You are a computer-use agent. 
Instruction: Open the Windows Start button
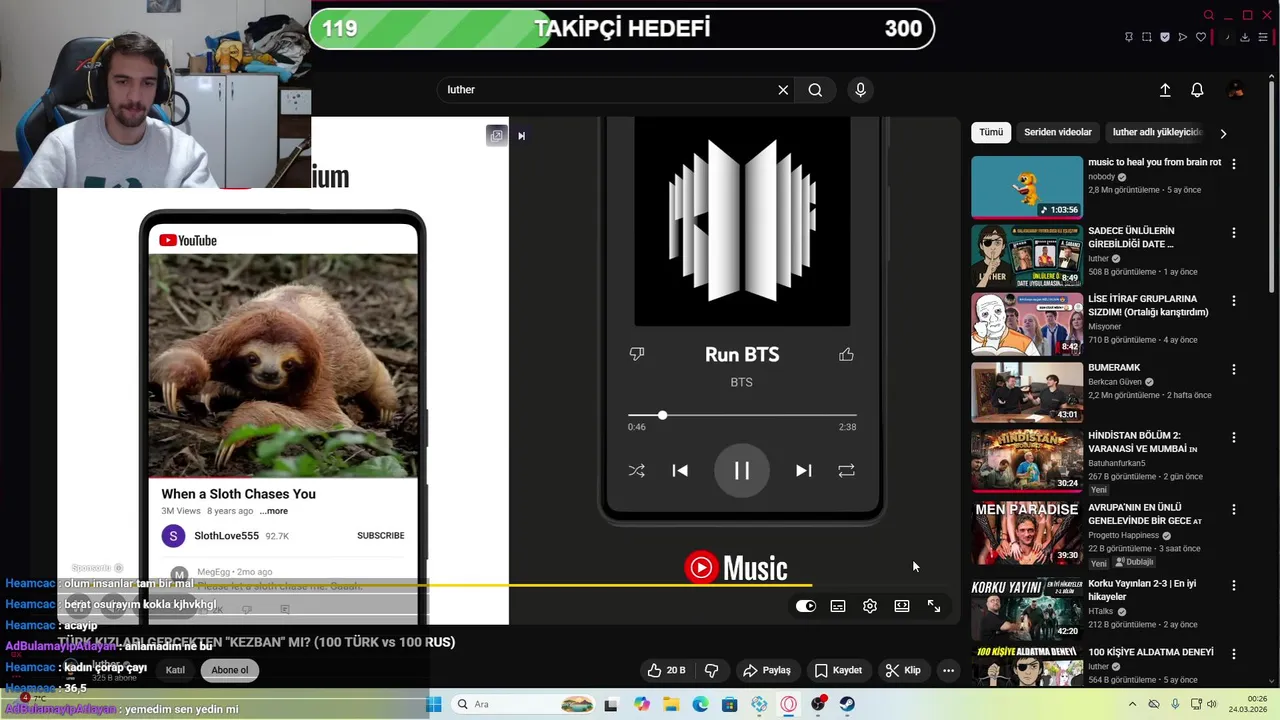click(x=433, y=704)
